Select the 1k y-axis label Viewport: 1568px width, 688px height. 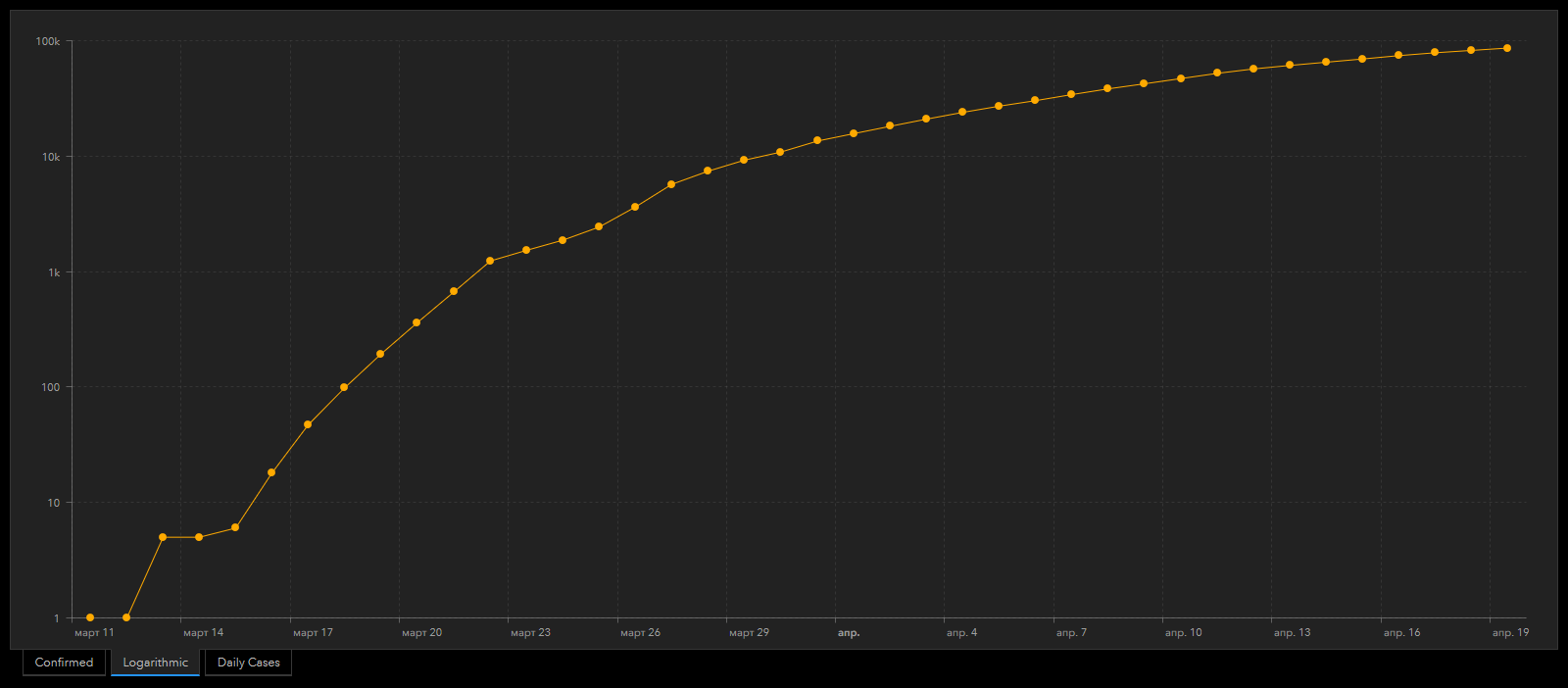[54, 272]
